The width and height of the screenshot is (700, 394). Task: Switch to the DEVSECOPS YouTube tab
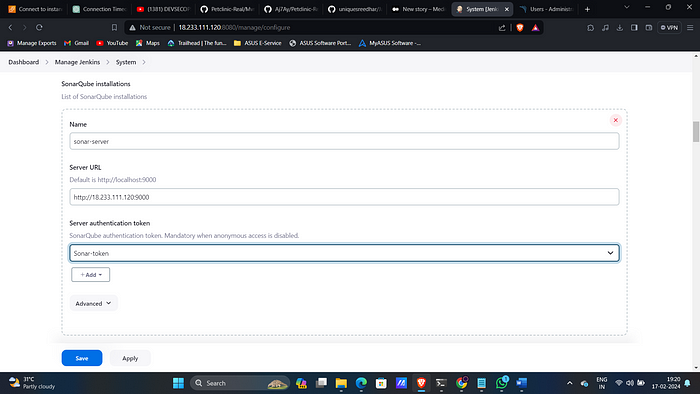(x=163, y=9)
